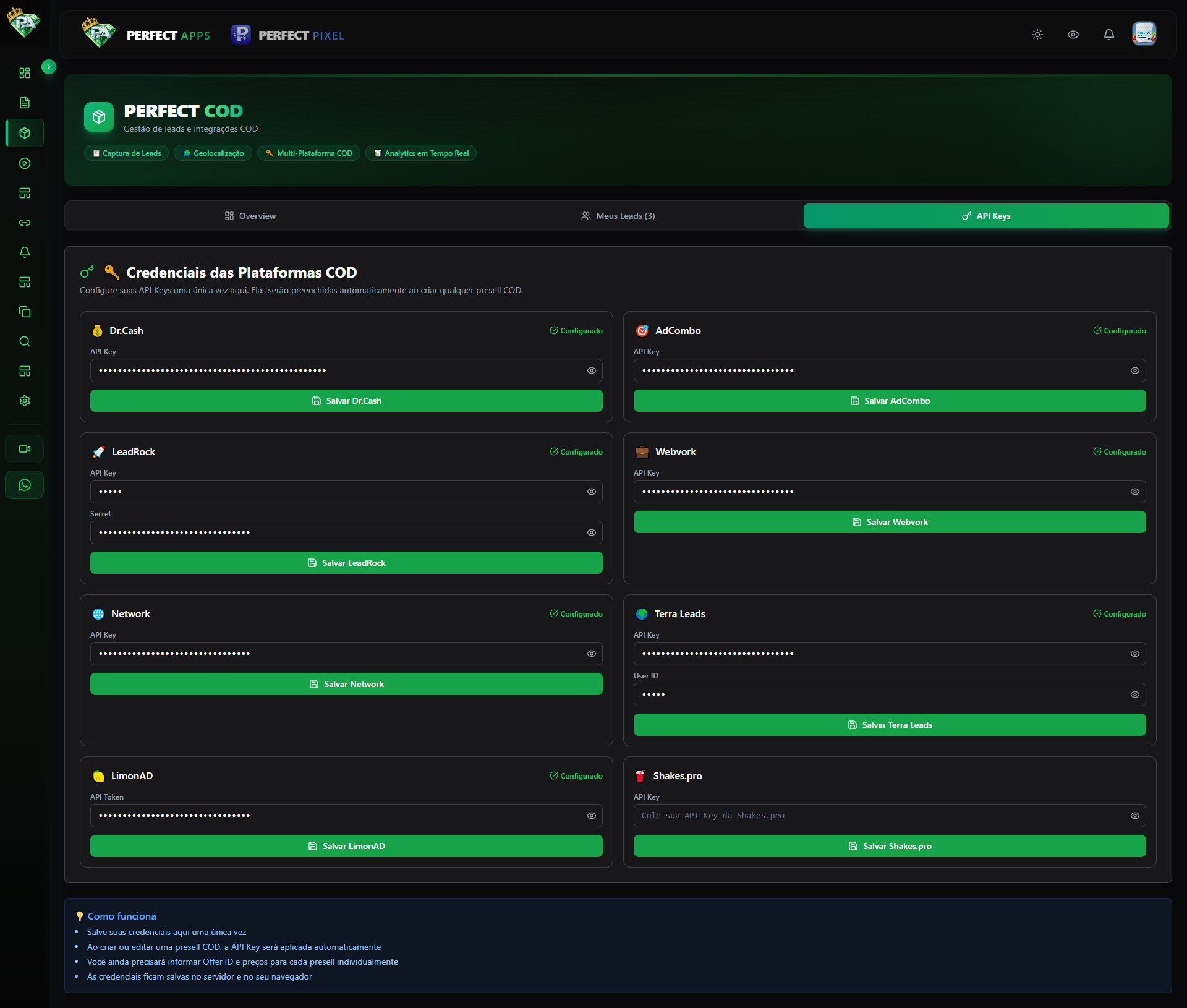The width and height of the screenshot is (1187, 1008).
Task: Reveal the LeadRock API Key
Action: [x=592, y=492]
